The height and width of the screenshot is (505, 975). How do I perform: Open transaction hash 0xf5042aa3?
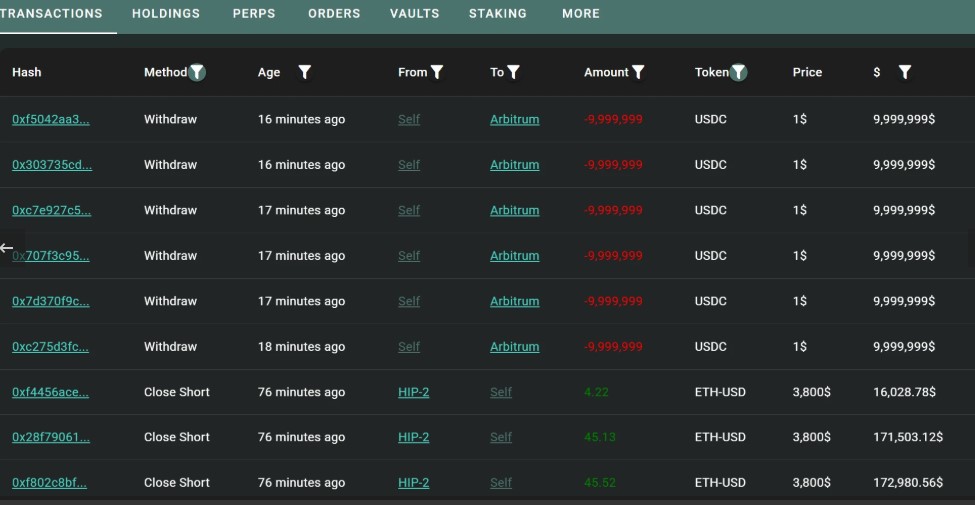[50, 119]
